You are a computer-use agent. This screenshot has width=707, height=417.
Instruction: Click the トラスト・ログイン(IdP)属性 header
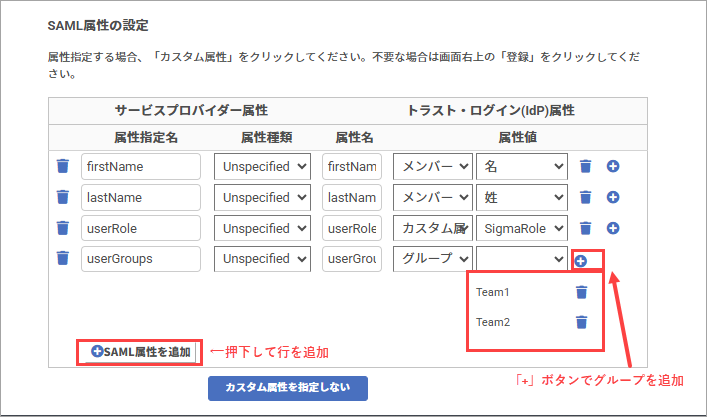[x=491, y=110]
